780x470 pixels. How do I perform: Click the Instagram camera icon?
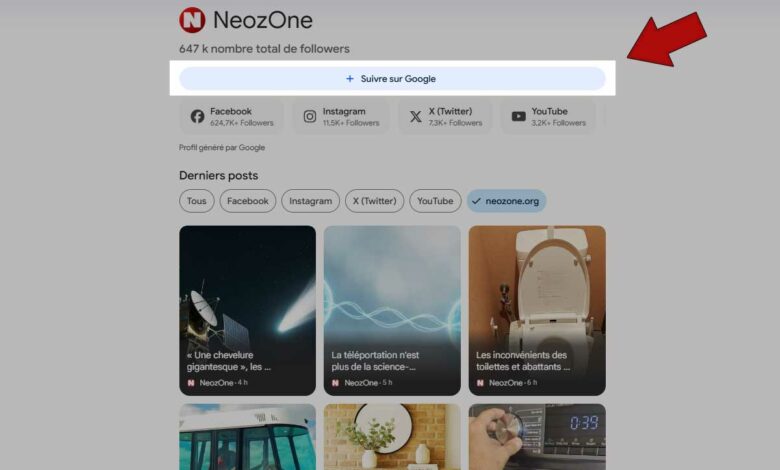(310, 116)
